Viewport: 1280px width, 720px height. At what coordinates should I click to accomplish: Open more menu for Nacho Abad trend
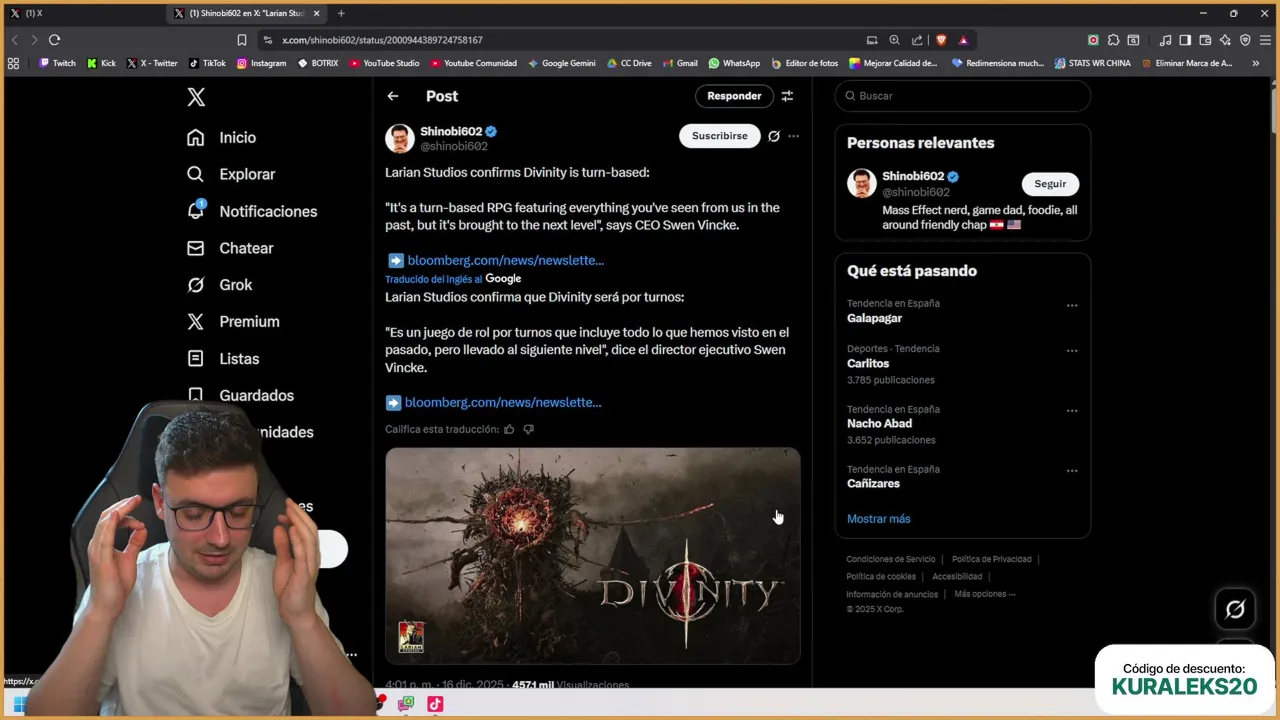click(1072, 410)
